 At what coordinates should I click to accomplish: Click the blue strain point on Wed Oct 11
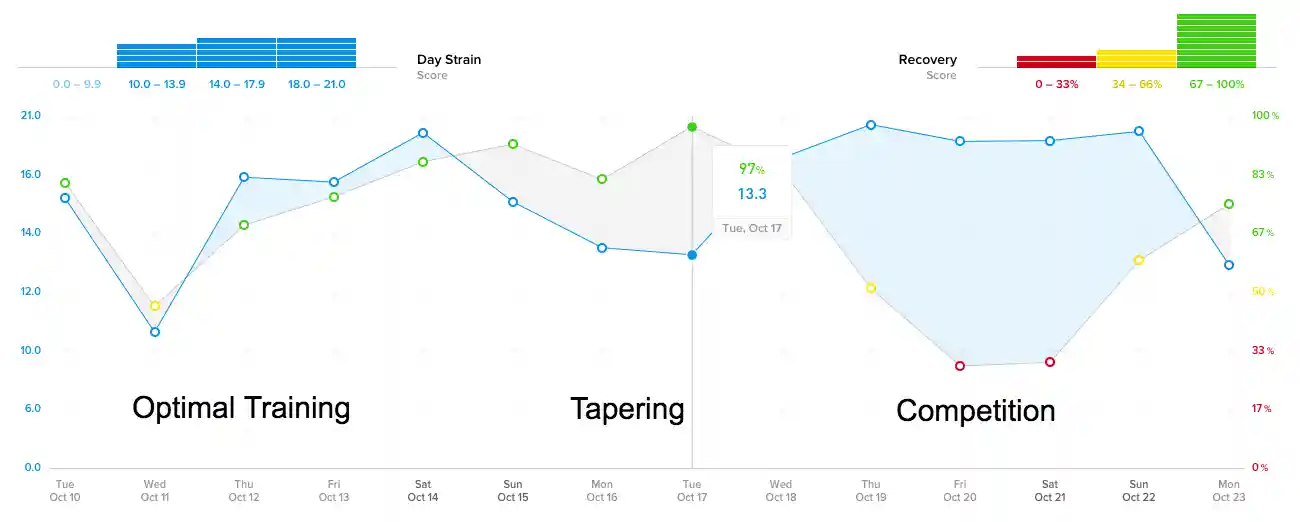click(x=155, y=332)
